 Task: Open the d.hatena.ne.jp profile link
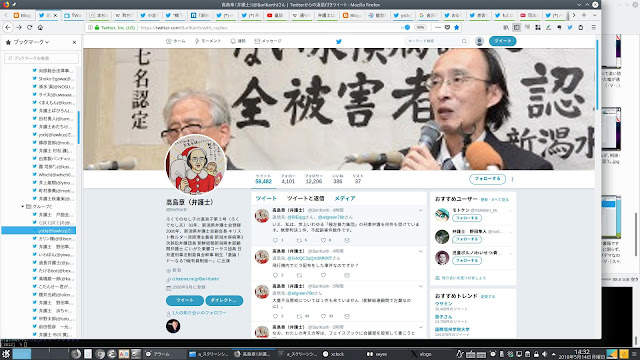(196, 279)
